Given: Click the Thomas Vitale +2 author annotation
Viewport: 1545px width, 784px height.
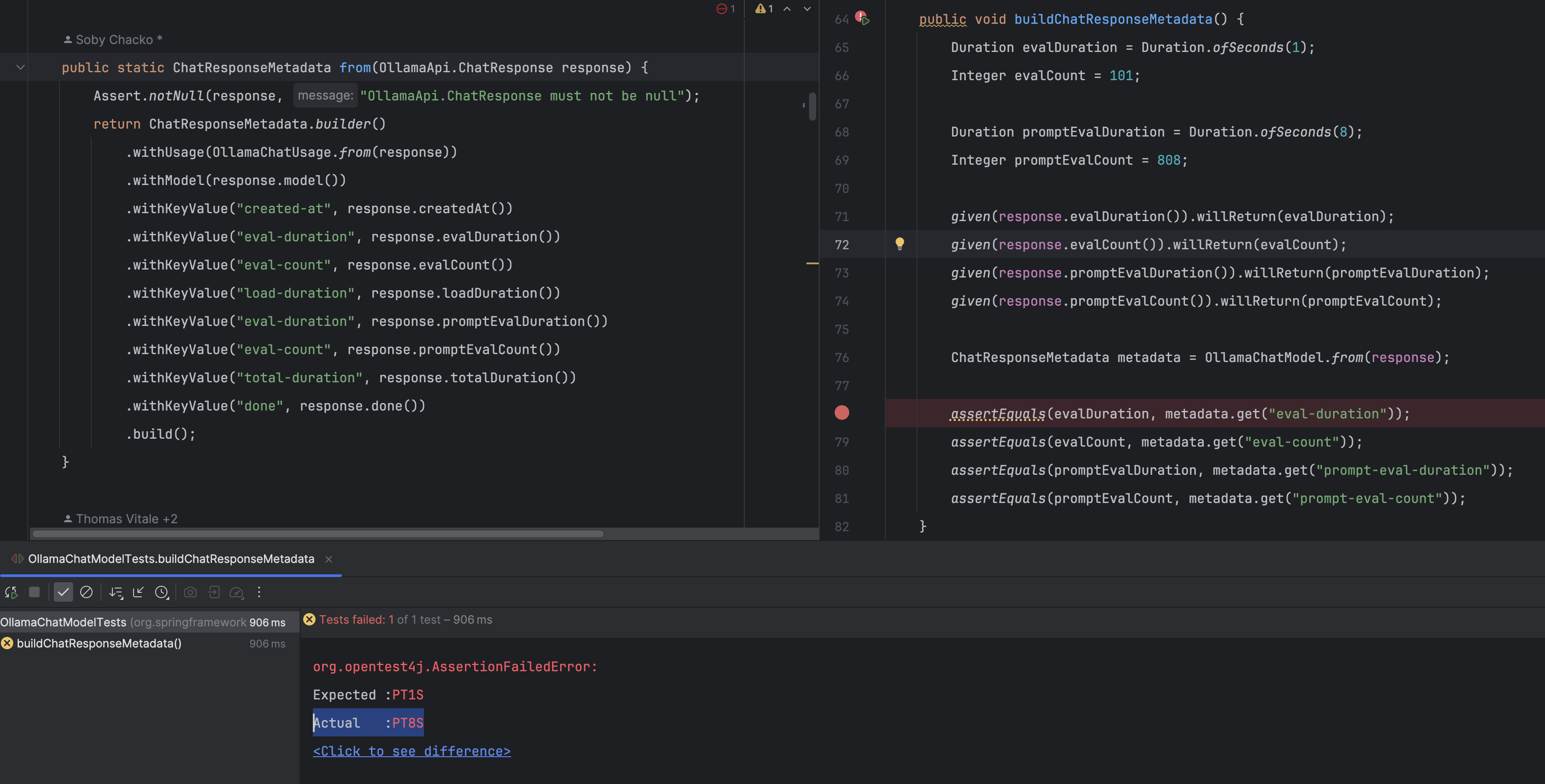Looking at the screenshot, I should click(x=121, y=519).
